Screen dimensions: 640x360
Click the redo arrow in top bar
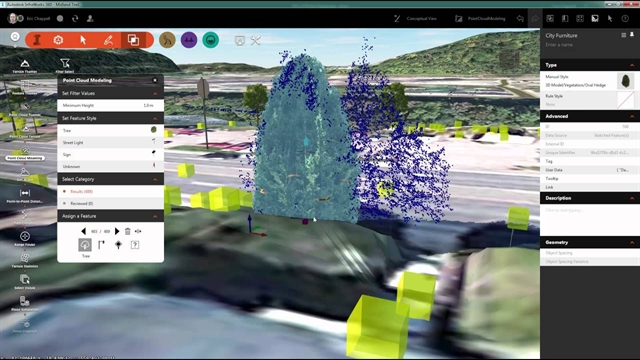(x=535, y=18)
